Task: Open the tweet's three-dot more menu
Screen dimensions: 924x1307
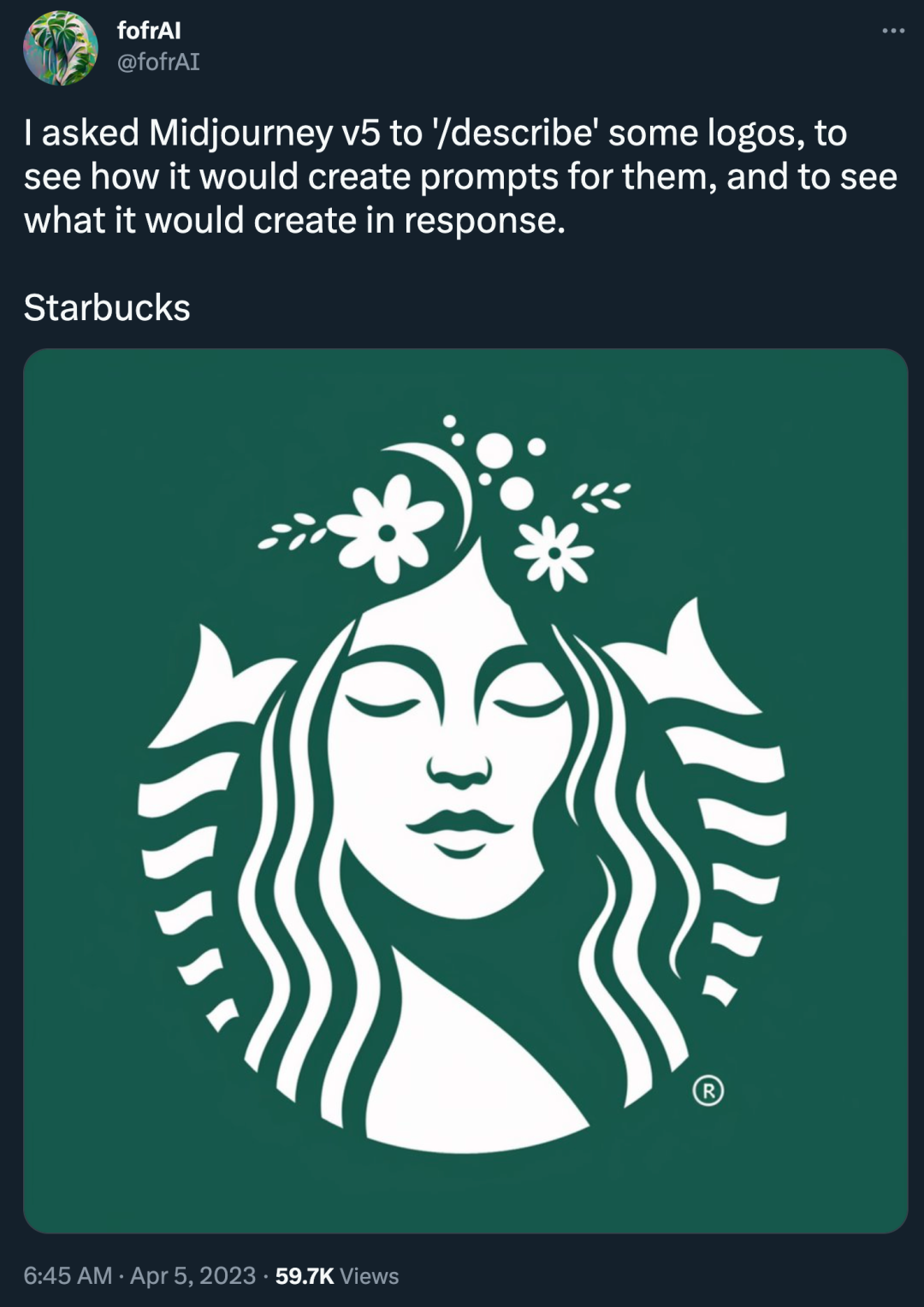Action: 892,31
